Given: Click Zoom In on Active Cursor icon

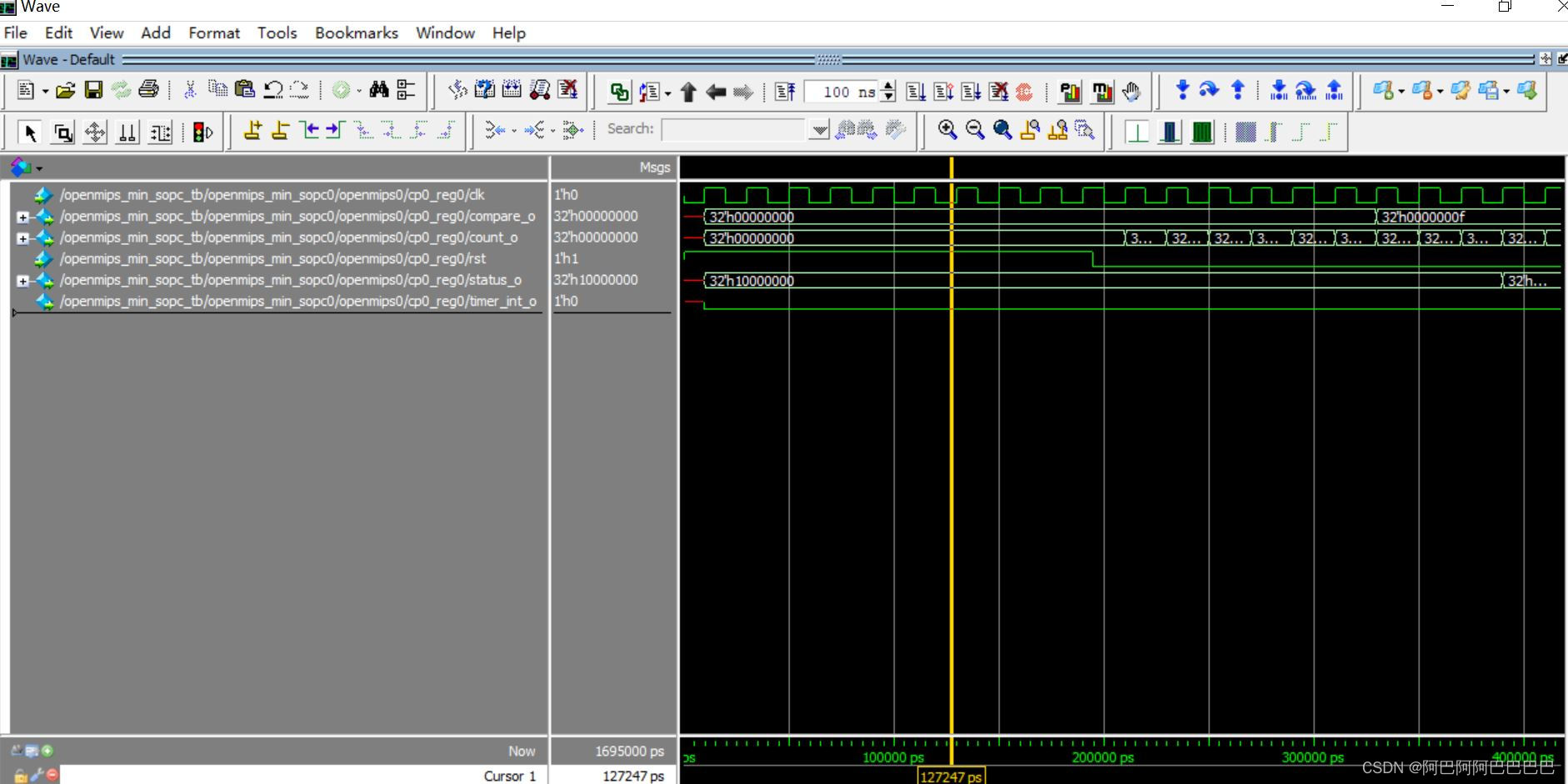Looking at the screenshot, I should [1030, 130].
